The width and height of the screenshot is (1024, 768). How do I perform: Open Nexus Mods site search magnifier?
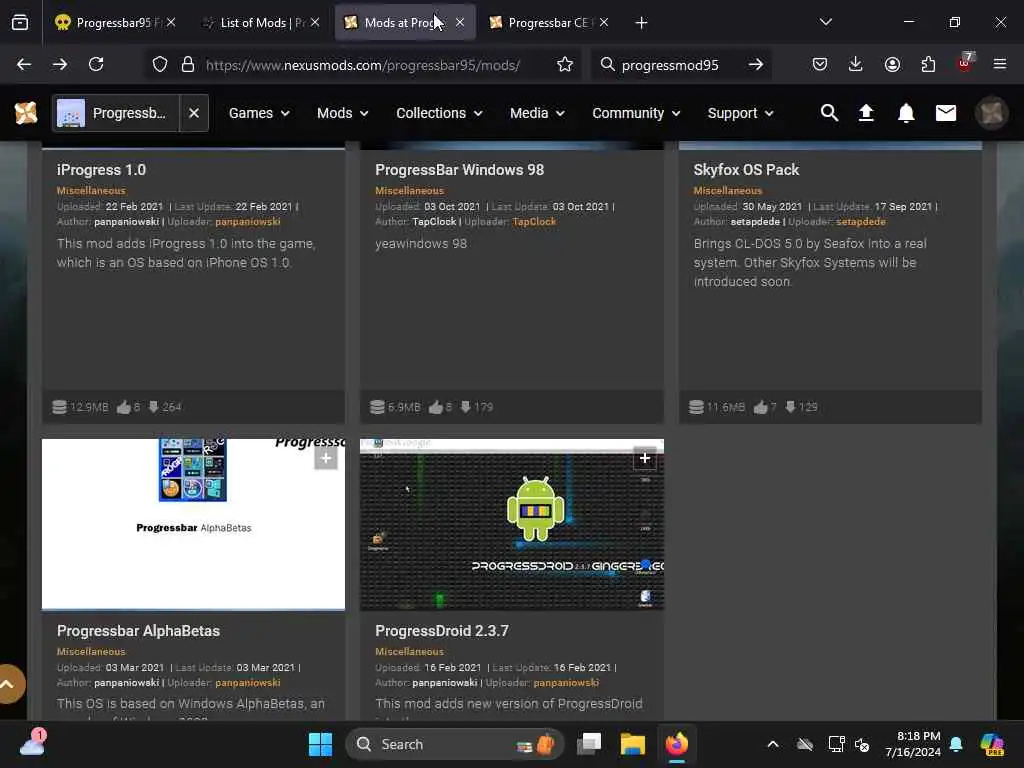(829, 113)
